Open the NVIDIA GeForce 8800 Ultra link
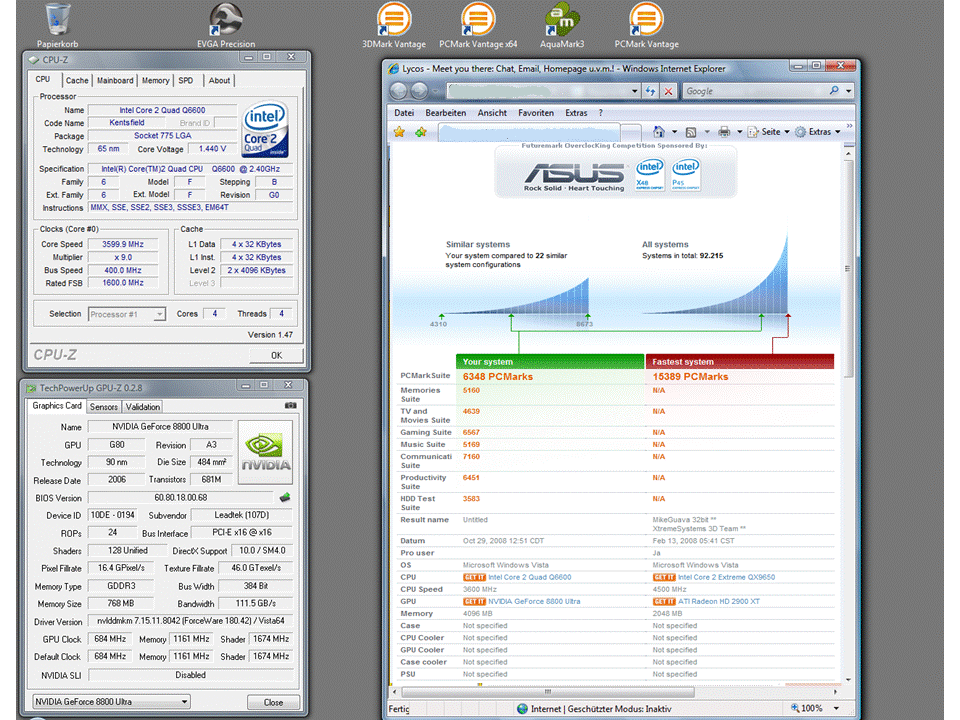Screen dimensions: 960x720 [534, 601]
